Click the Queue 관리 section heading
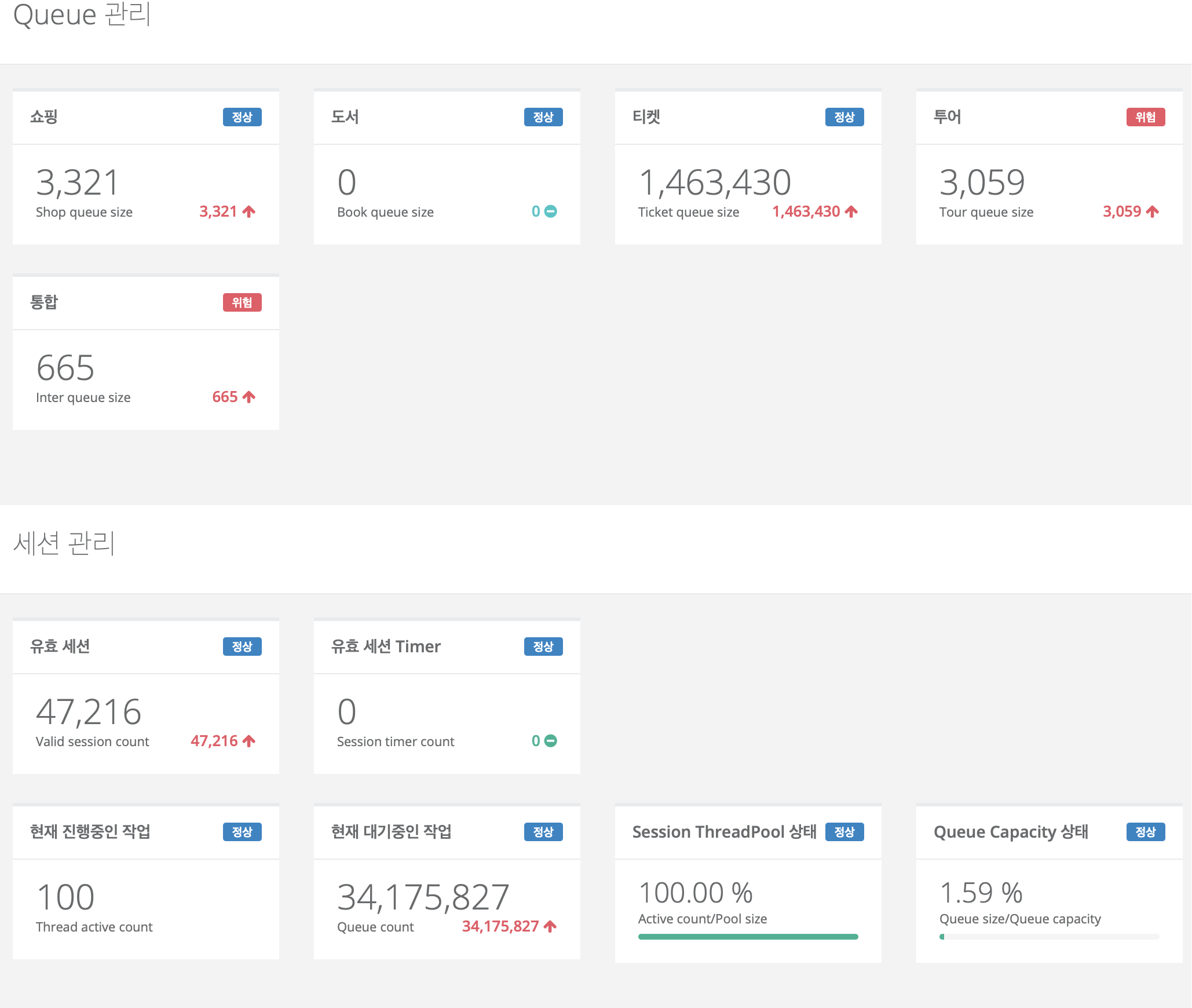The height and width of the screenshot is (1008, 1192). 82,14
